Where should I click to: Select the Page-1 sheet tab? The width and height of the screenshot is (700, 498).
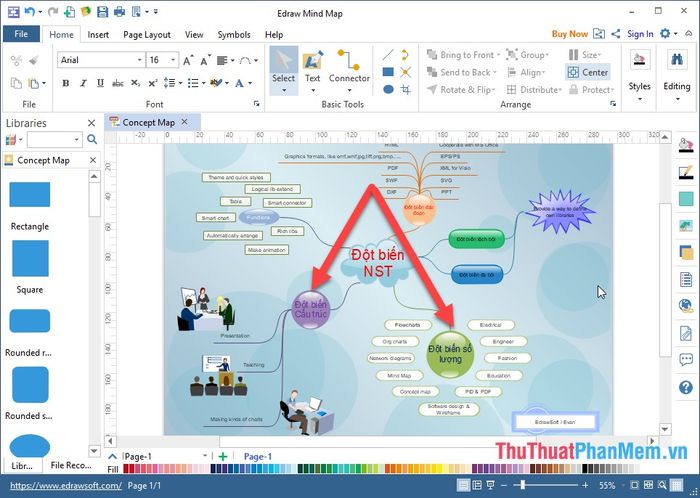pos(258,456)
